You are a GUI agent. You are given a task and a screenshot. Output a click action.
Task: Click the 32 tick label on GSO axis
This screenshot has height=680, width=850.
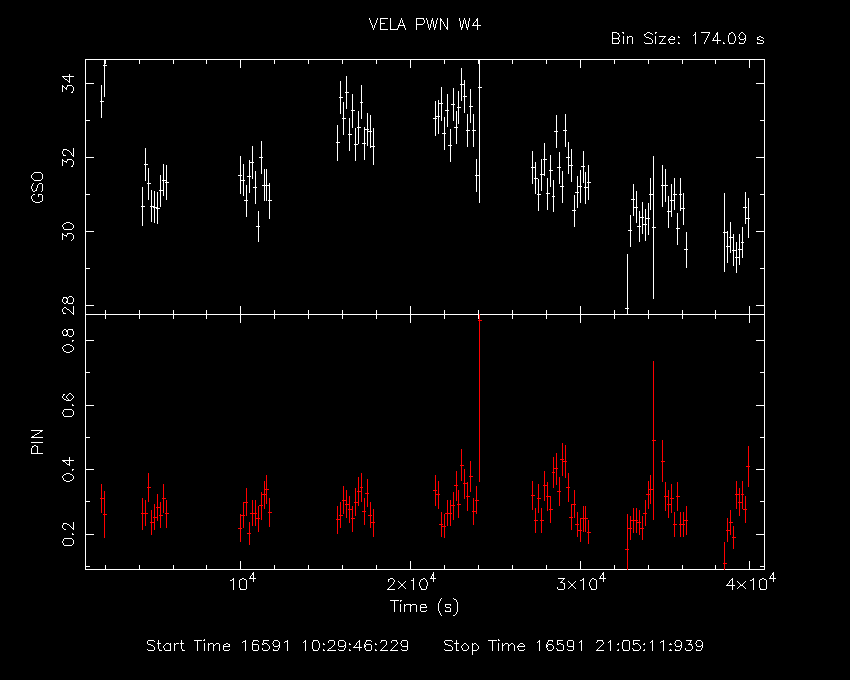coord(68,158)
